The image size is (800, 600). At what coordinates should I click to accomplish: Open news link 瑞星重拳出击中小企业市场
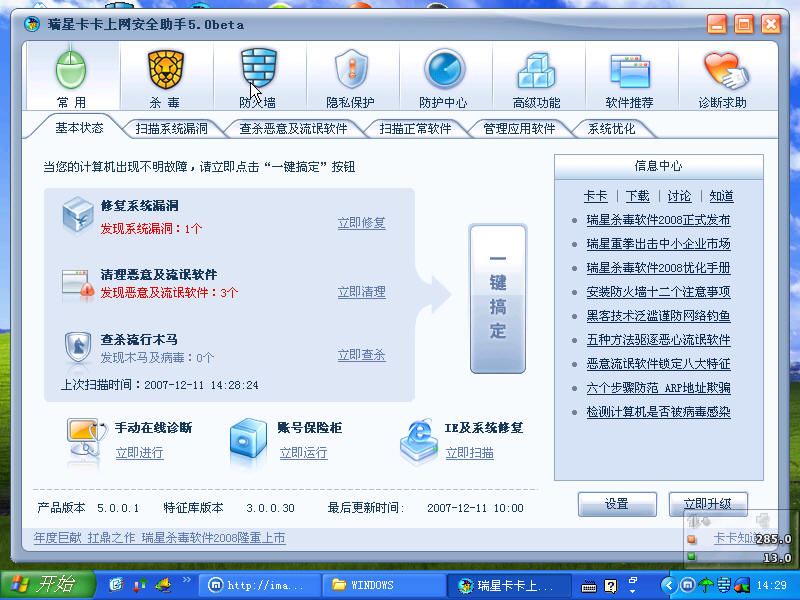658,244
